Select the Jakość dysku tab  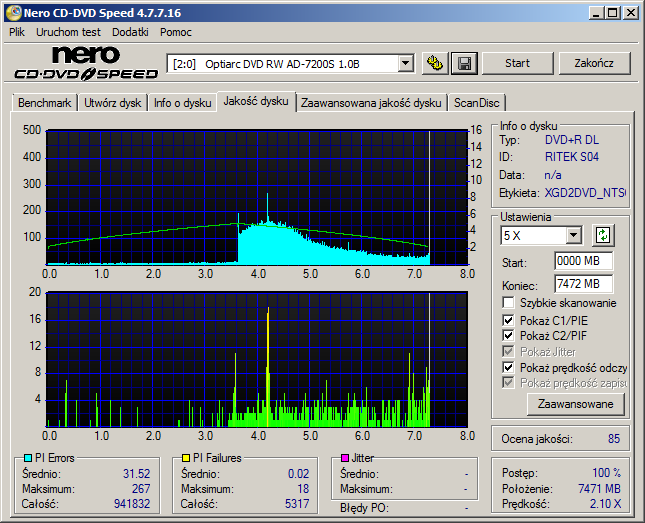256,101
